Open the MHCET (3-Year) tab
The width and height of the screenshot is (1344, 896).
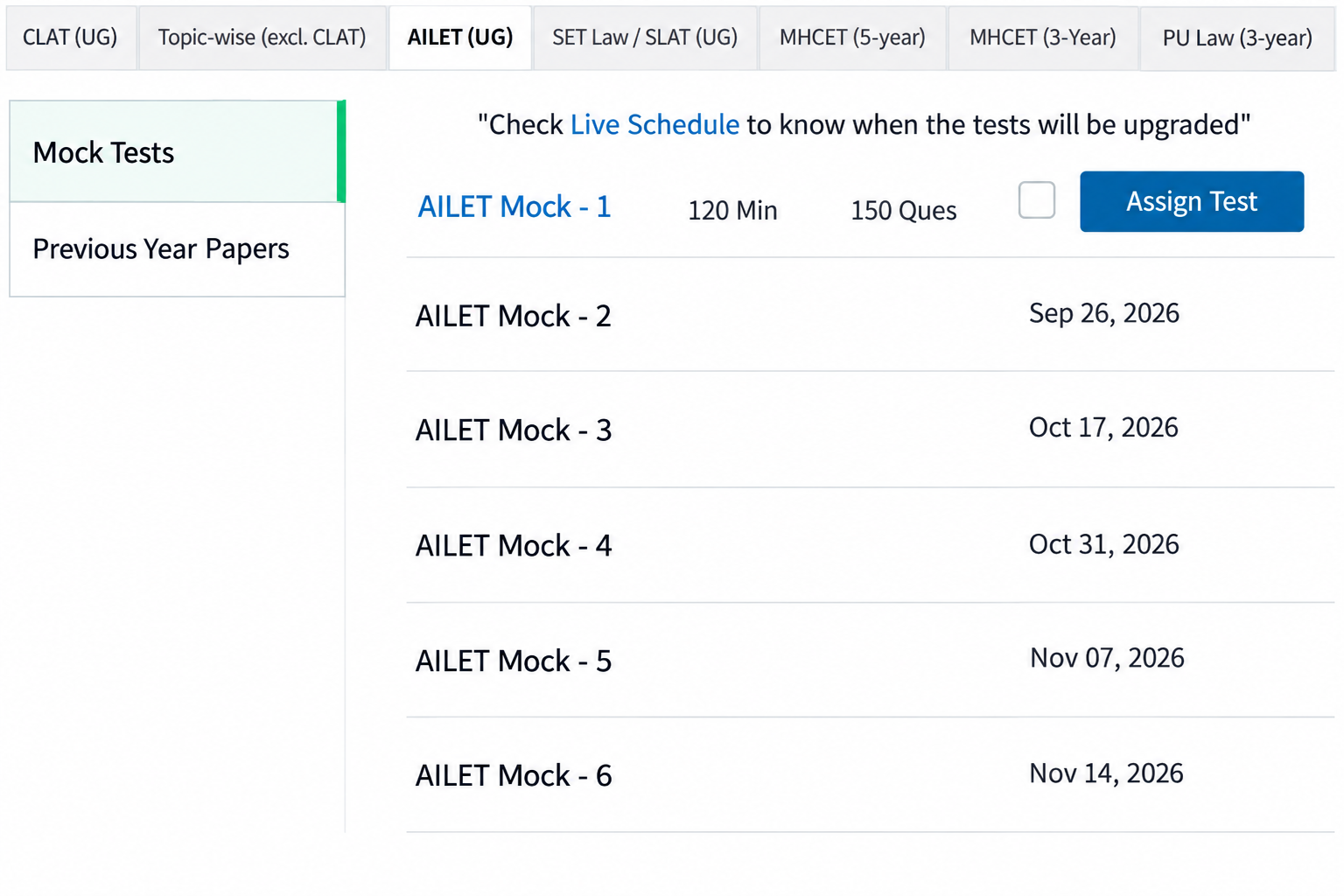pyautogui.click(x=1043, y=38)
